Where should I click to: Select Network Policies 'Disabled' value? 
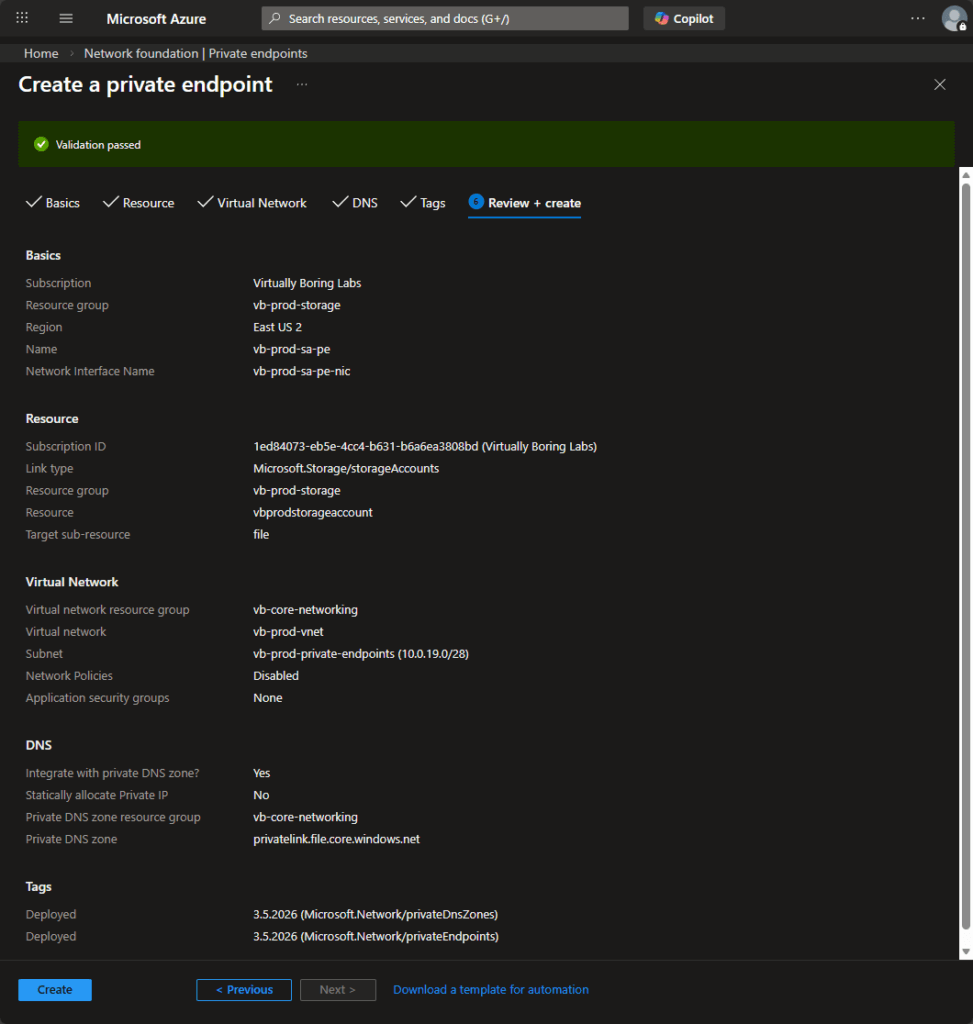[276, 676]
